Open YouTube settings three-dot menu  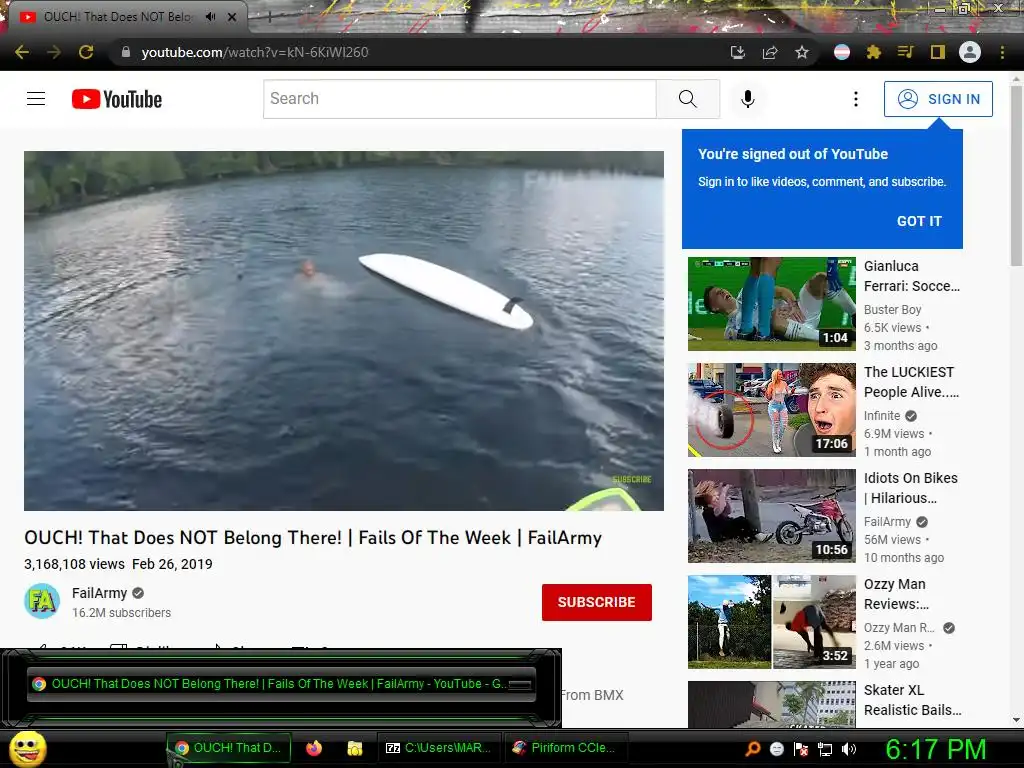click(856, 99)
